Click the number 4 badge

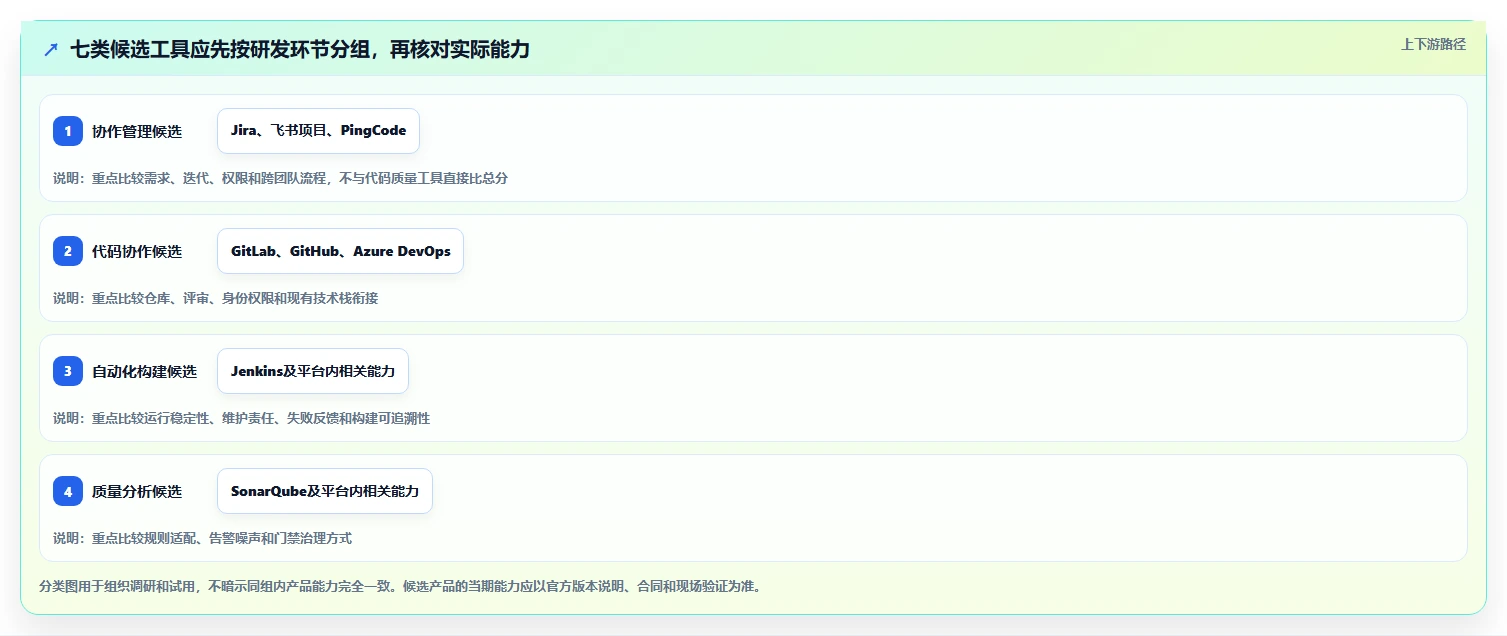pos(68,491)
